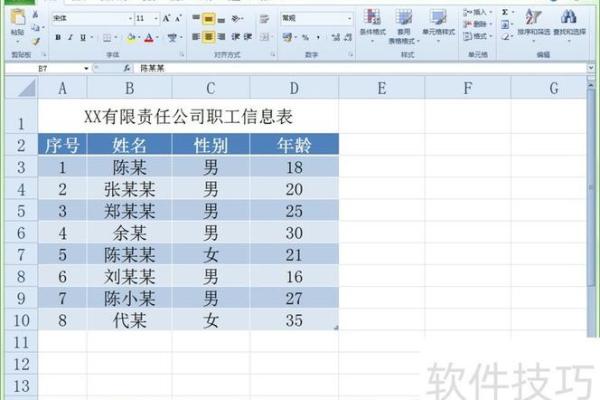Select the Format Painter brush
The width and height of the screenshot is (600, 400).
[36, 41]
